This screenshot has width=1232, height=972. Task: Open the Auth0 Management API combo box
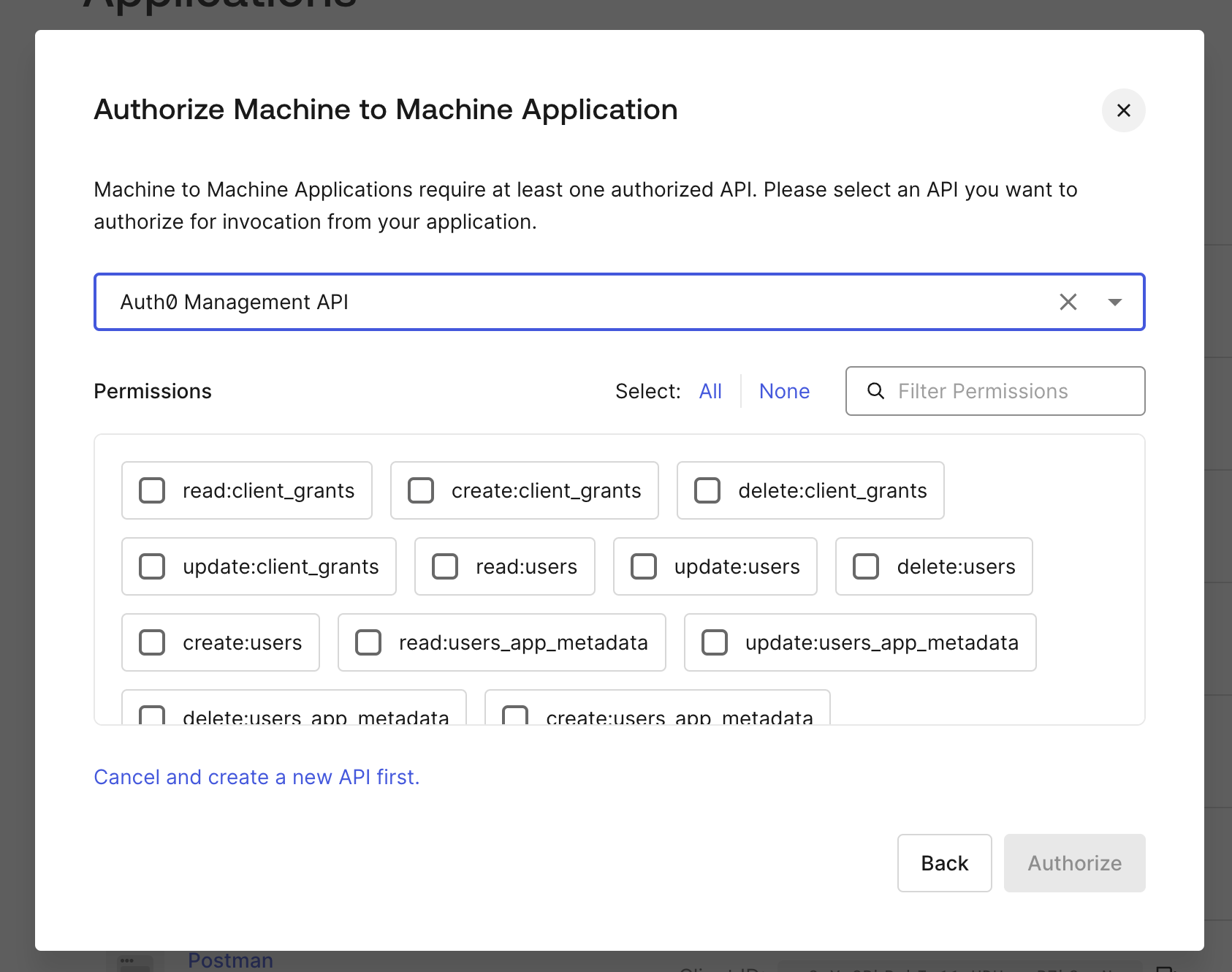point(619,302)
